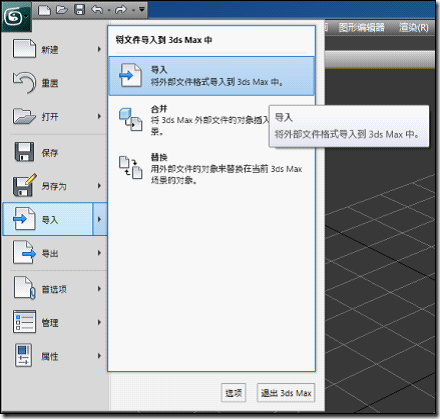Click the 3ds Max application logo button
440x419 pixels.
tap(16, 17)
